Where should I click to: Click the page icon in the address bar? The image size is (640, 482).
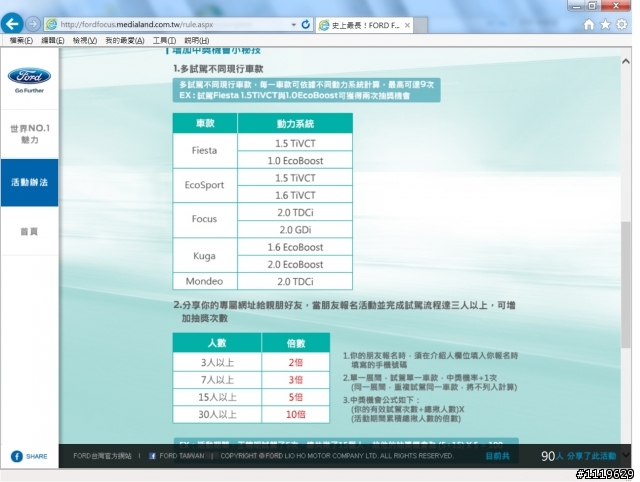coord(51,24)
